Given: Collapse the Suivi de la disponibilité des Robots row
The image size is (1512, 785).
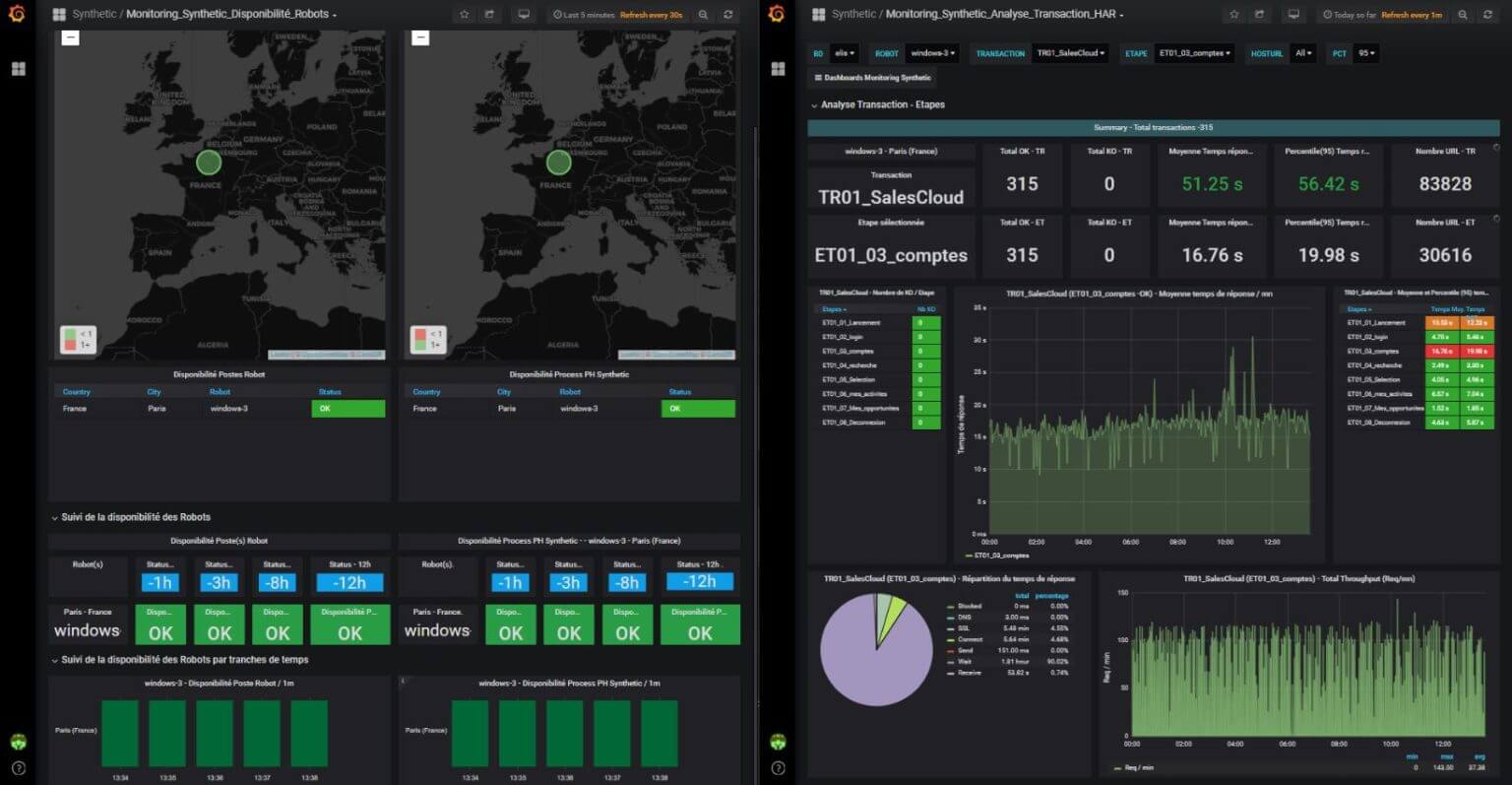Looking at the screenshot, I should tap(131, 517).
